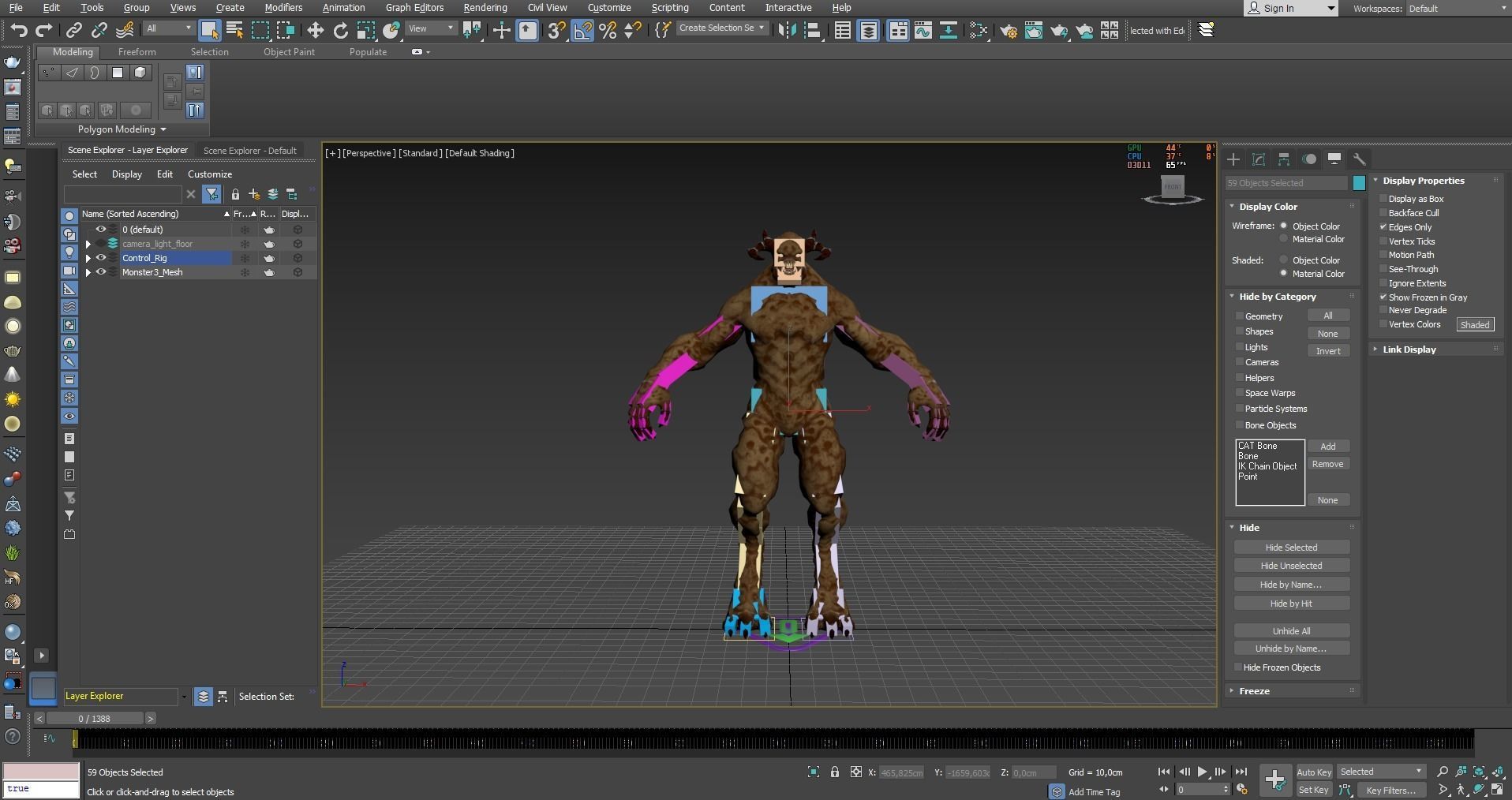This screenshot has height=800, width=1512.
Task: Click in the scene explorer search field
Action: (123, 194)
